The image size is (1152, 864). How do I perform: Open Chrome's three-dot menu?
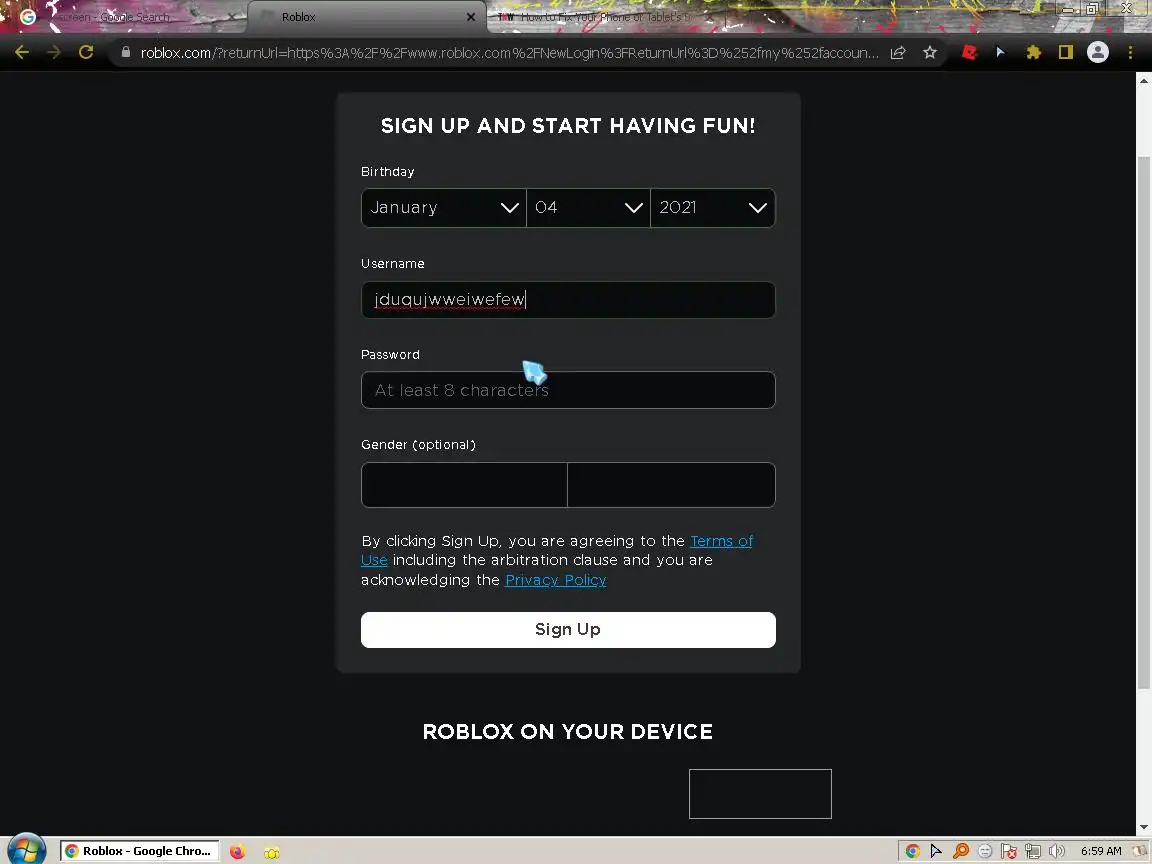coord(1130,52)
